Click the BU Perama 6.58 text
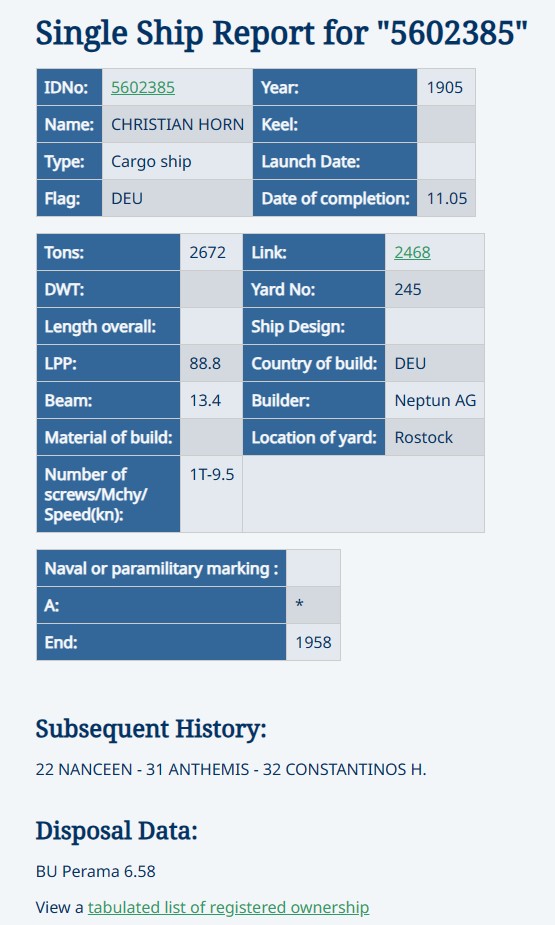The width and height of the screenshot is (555, 925). point(96,871)
